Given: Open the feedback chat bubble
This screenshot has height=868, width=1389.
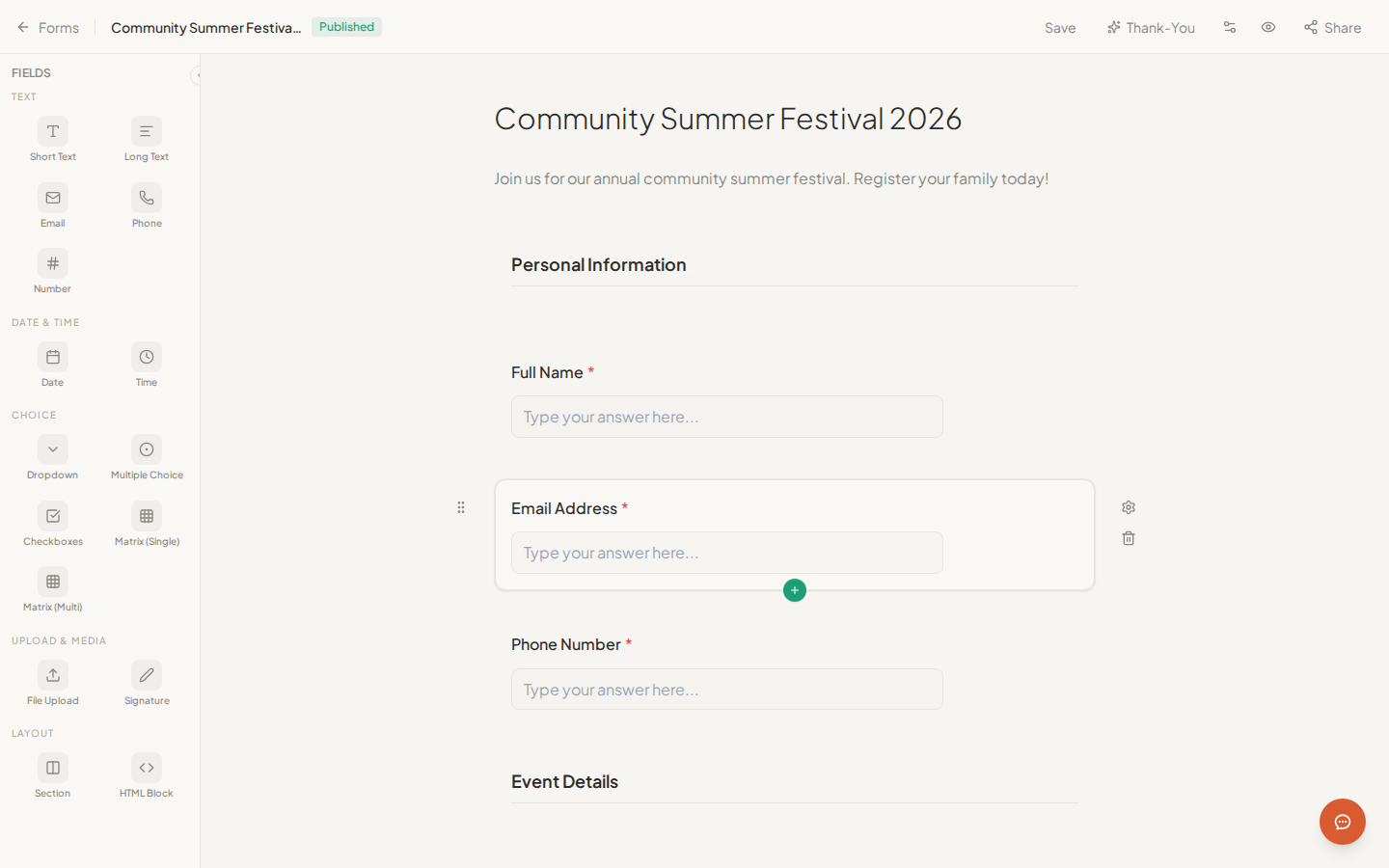Looking at the screenshot, I should tap(1342, 822).
